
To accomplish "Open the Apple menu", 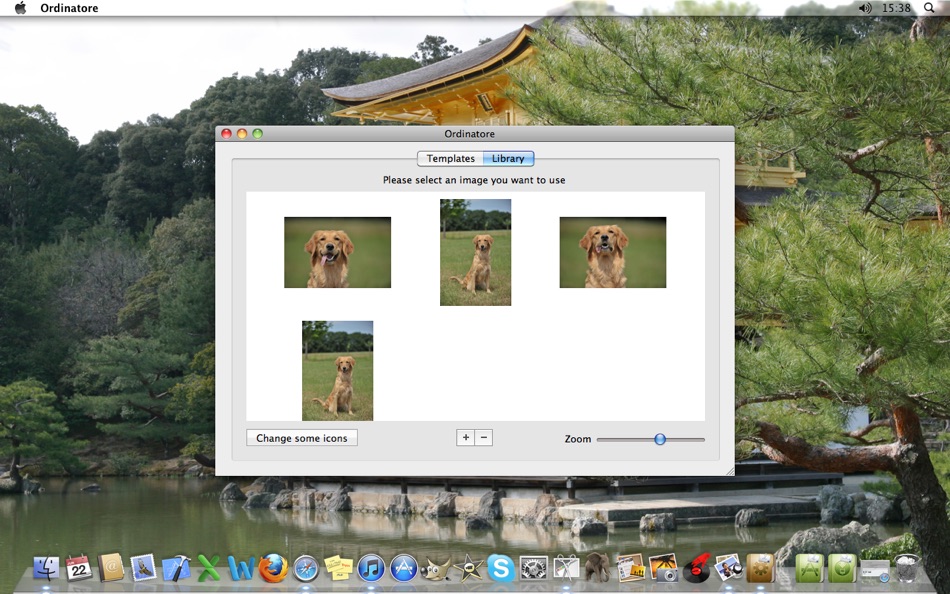I will [21, 8].
